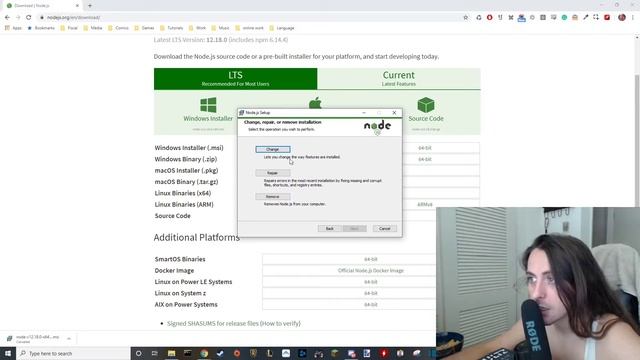
Task: Open Signed SHASUMS for release files link
Action: [213, 323]
